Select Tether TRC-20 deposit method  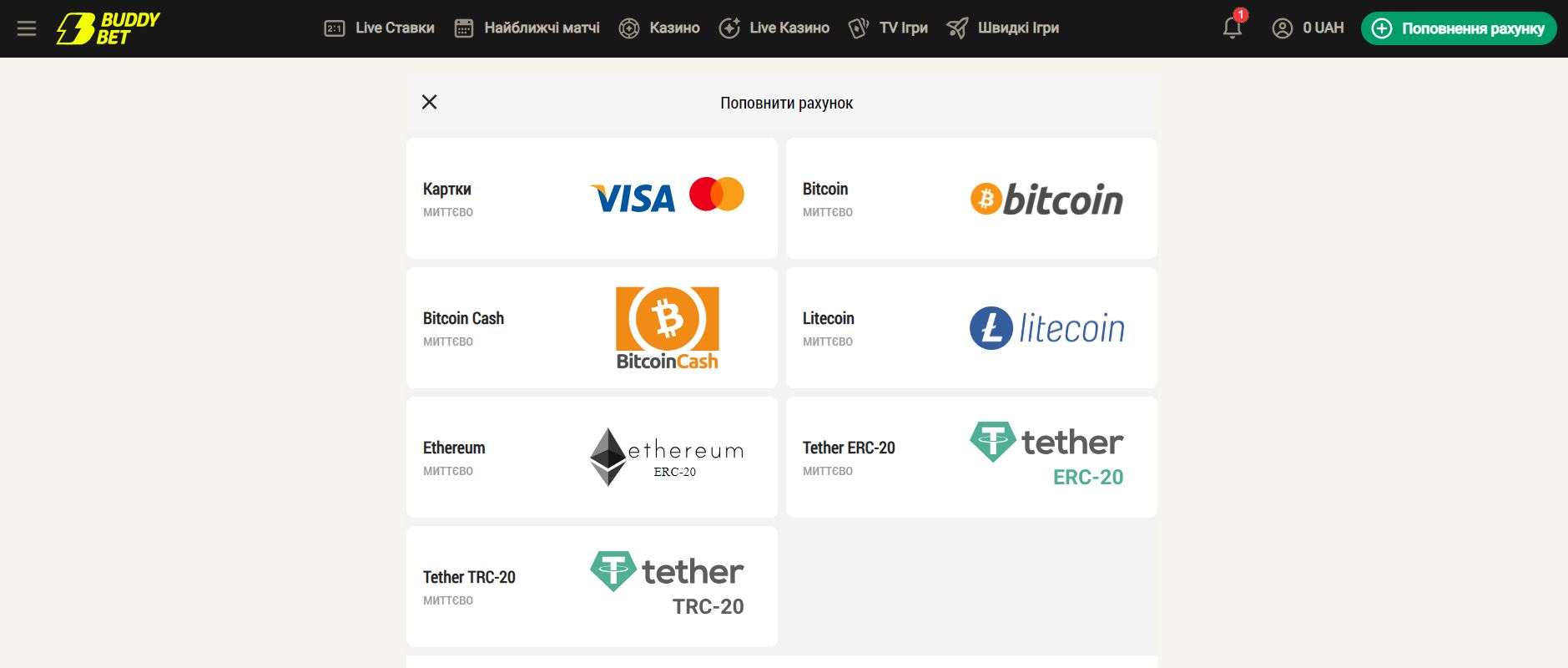pyautogui.click(x=592, y=587)
